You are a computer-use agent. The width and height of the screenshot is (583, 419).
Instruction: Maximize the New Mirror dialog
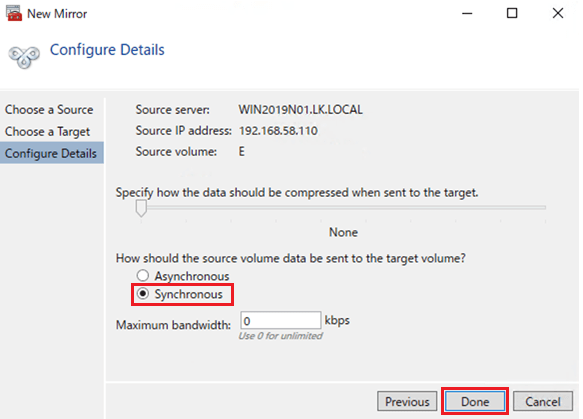point(512,13)
